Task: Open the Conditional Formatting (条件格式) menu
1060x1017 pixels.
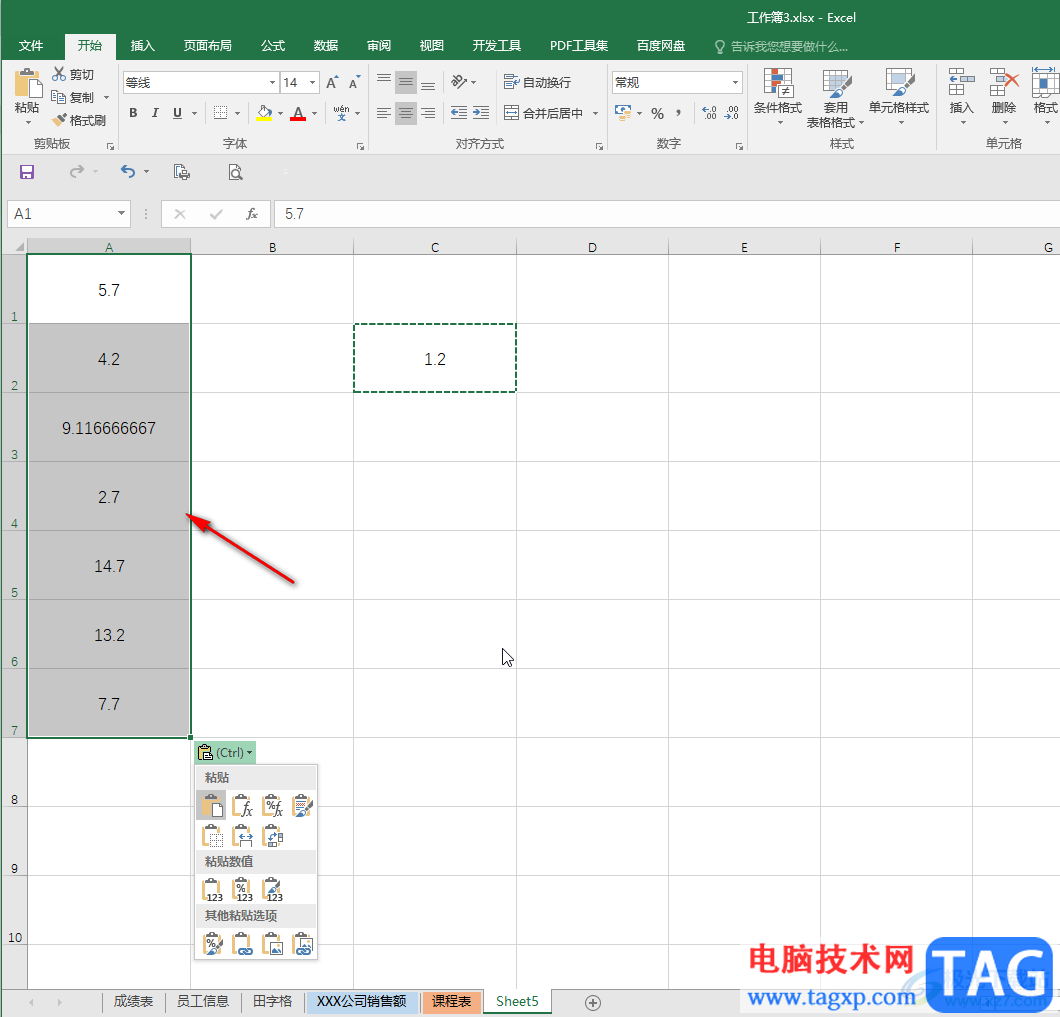Action: tap(777, 97)
